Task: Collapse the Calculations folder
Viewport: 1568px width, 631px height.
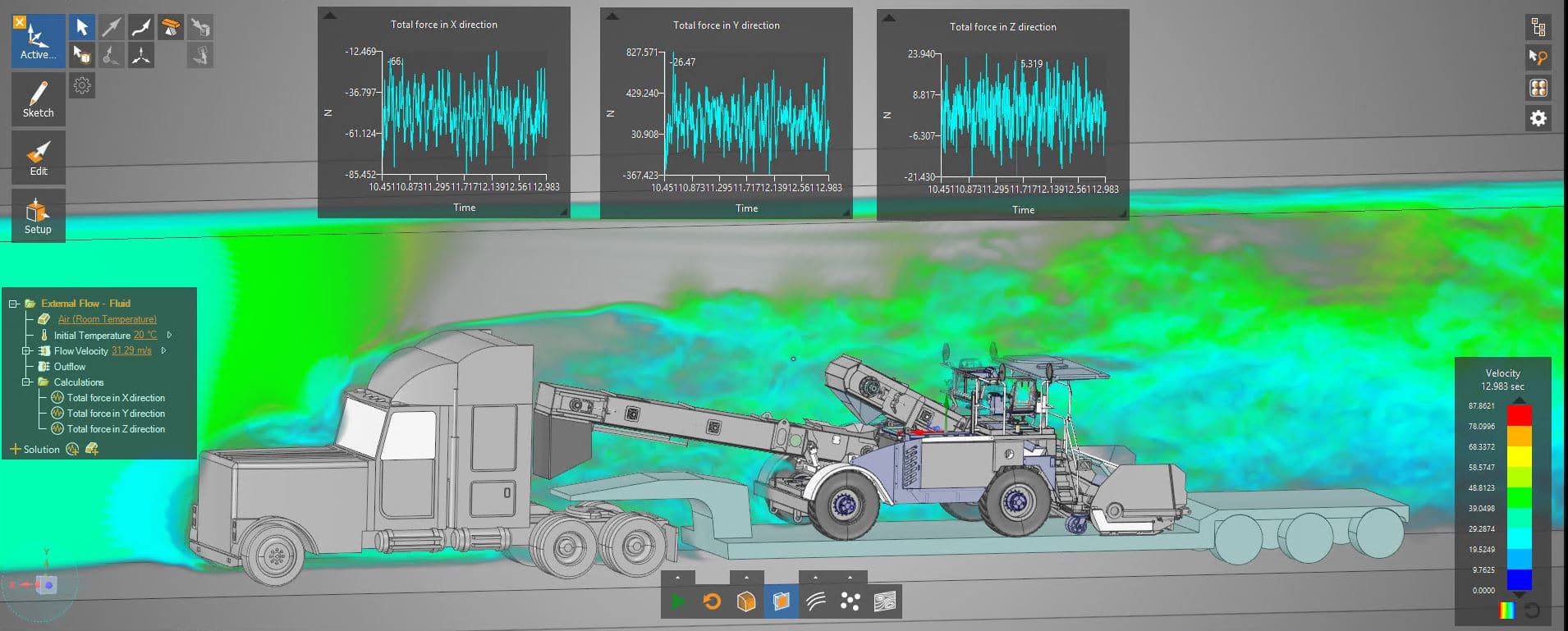Action: click(26, 382)
